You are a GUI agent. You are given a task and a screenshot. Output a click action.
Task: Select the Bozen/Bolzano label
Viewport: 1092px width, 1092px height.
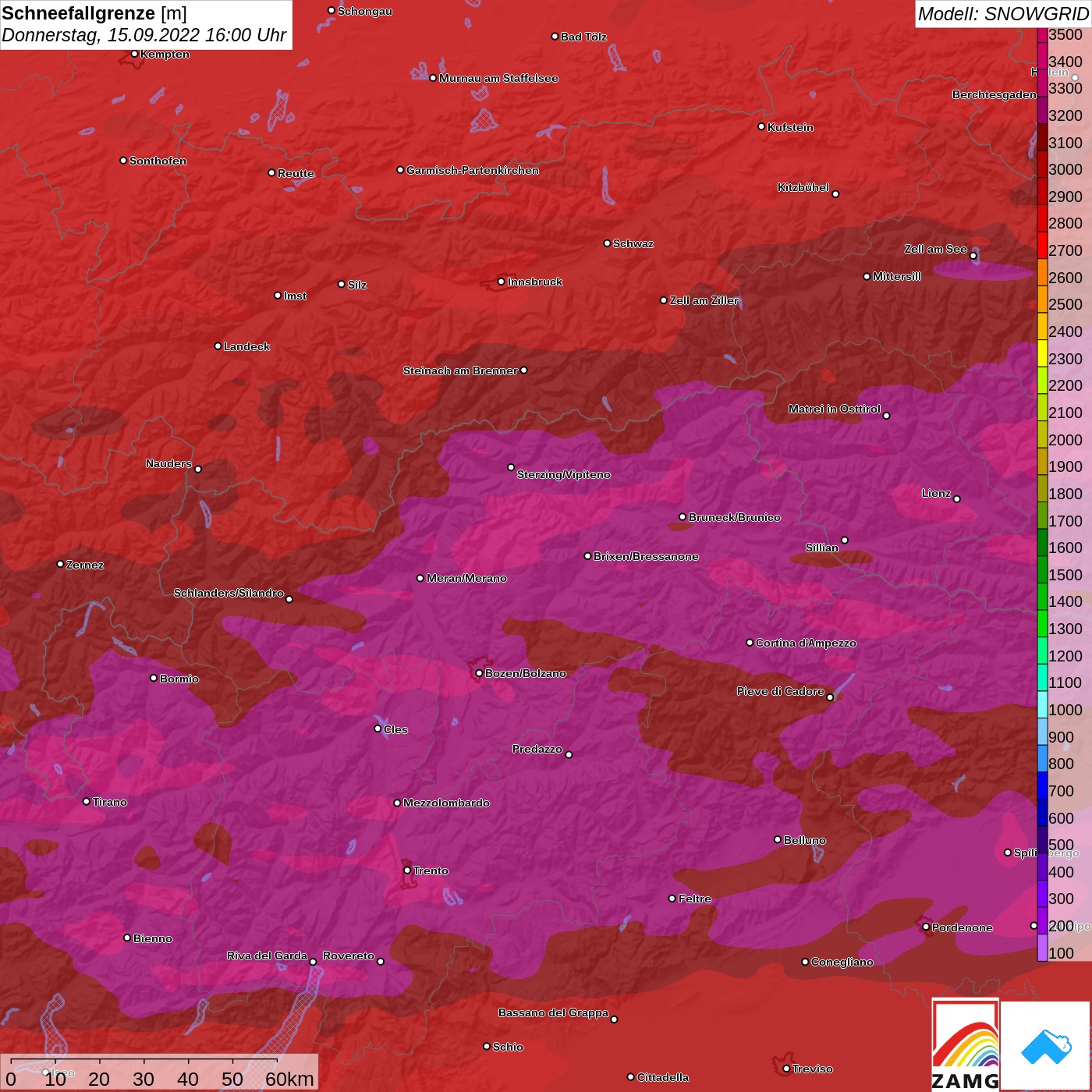click(525, 673)
